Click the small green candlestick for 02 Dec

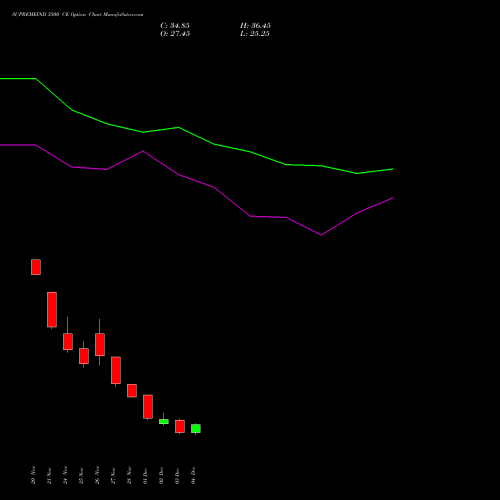(x=164, y=421)
